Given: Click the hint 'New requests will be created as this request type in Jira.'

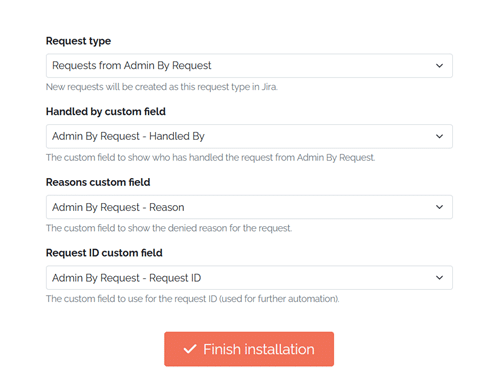Looking at the screenshot, I should point(162,87).
